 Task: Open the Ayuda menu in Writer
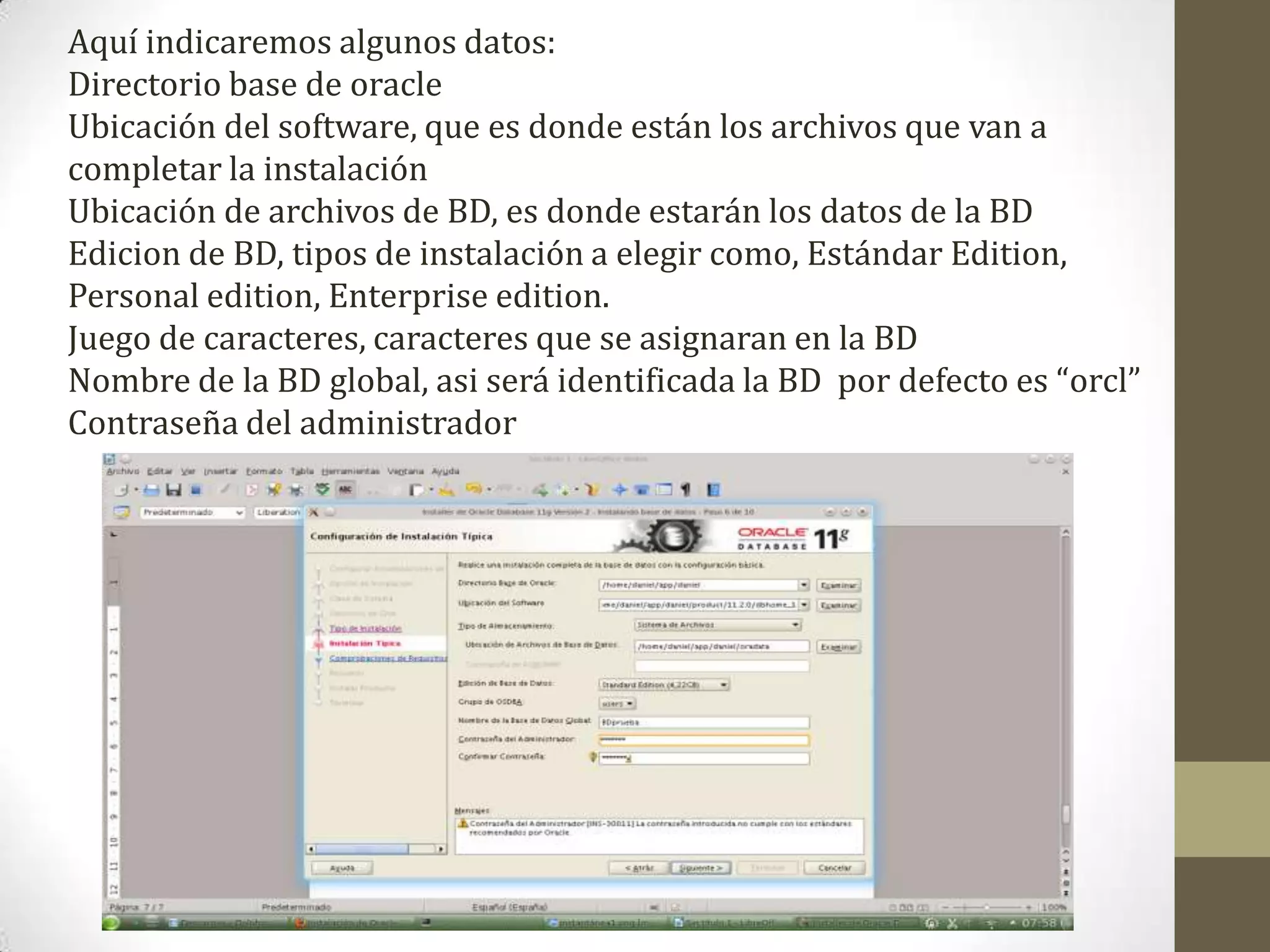pyautogui.click(x=446, y=471)
